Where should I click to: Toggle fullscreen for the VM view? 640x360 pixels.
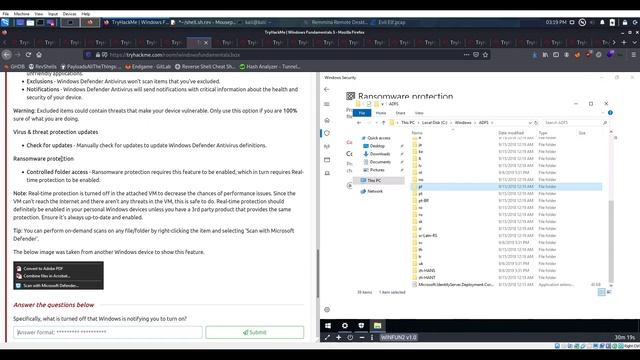tap(327, 338)
